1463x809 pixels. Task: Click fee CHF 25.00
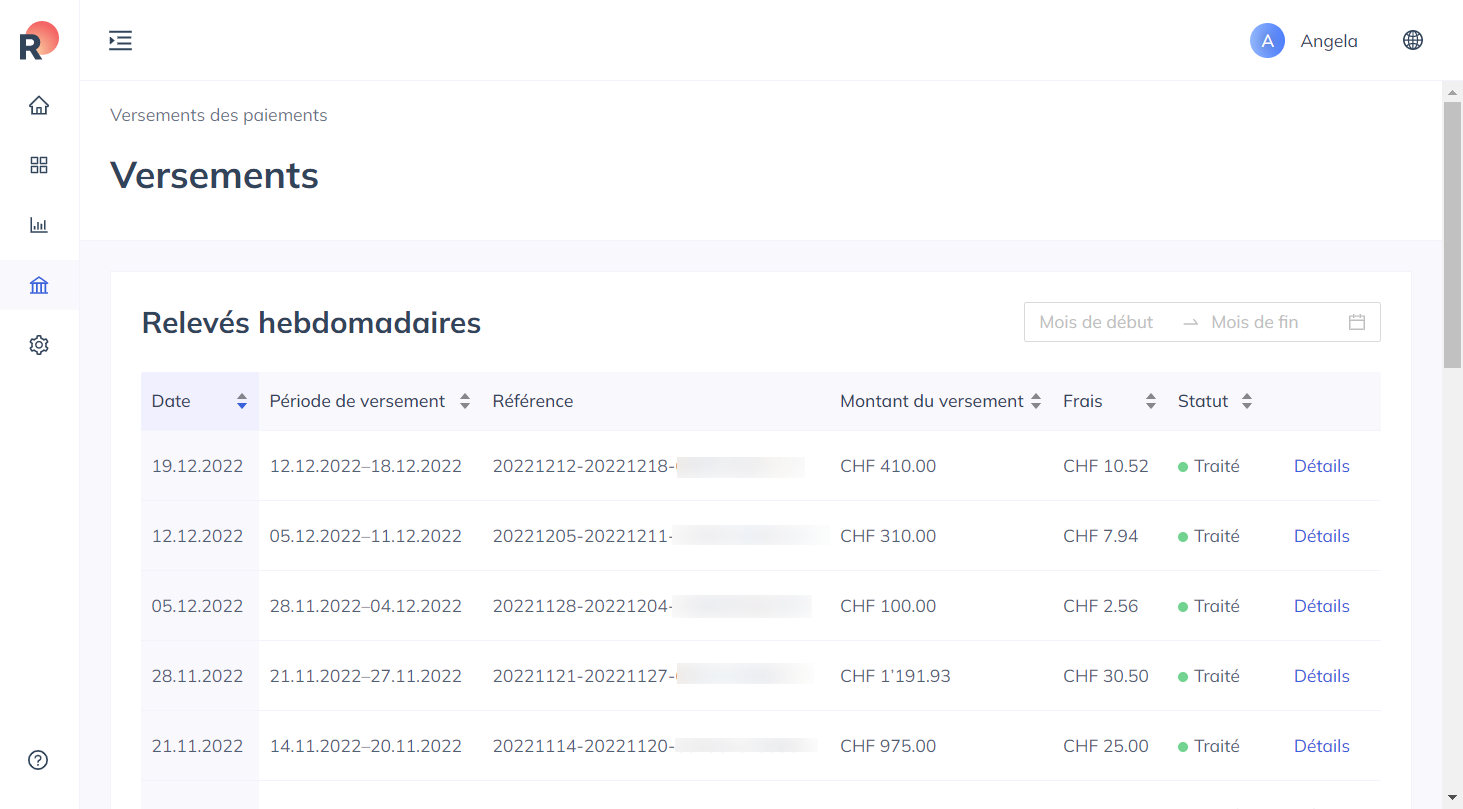tap(1106, 746)
